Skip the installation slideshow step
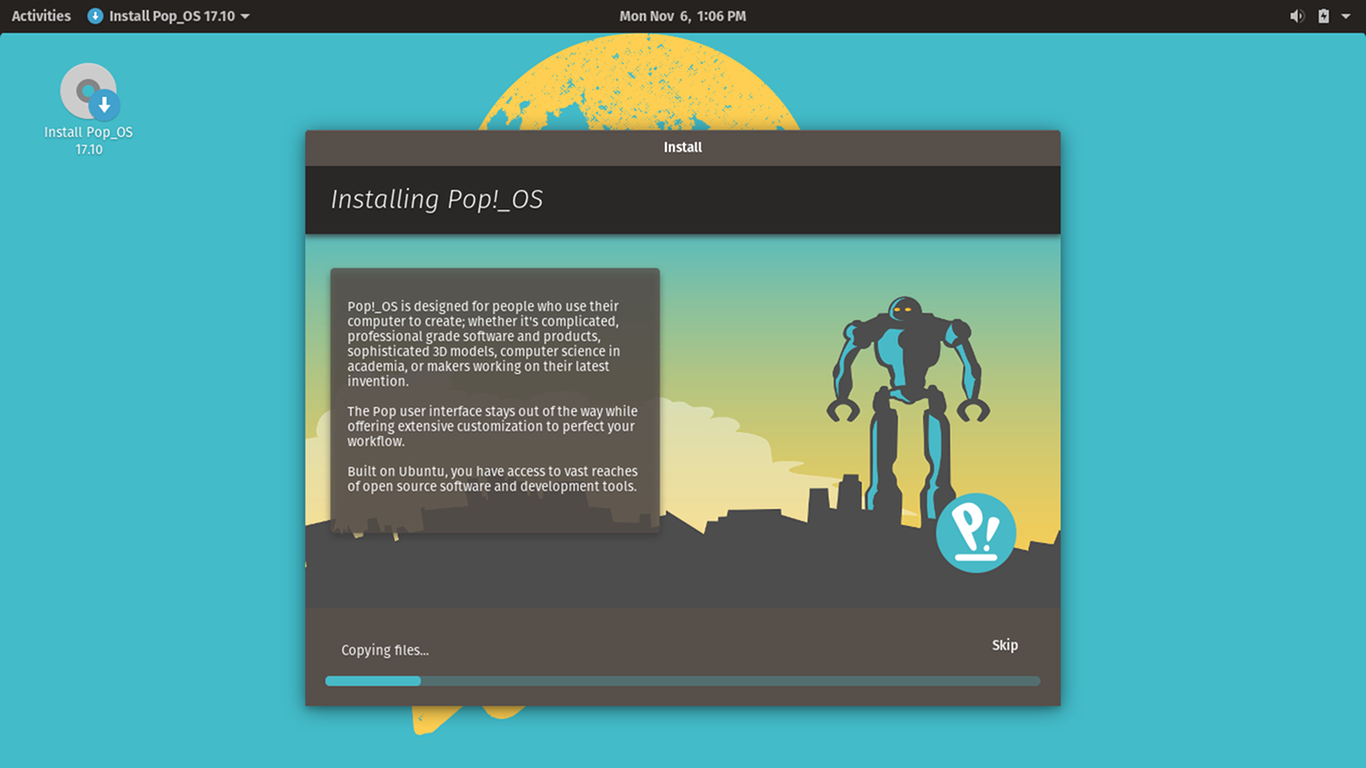The height and width of the screenshot is (768, 1366). pyautogui.click(x=1005, y=645)
